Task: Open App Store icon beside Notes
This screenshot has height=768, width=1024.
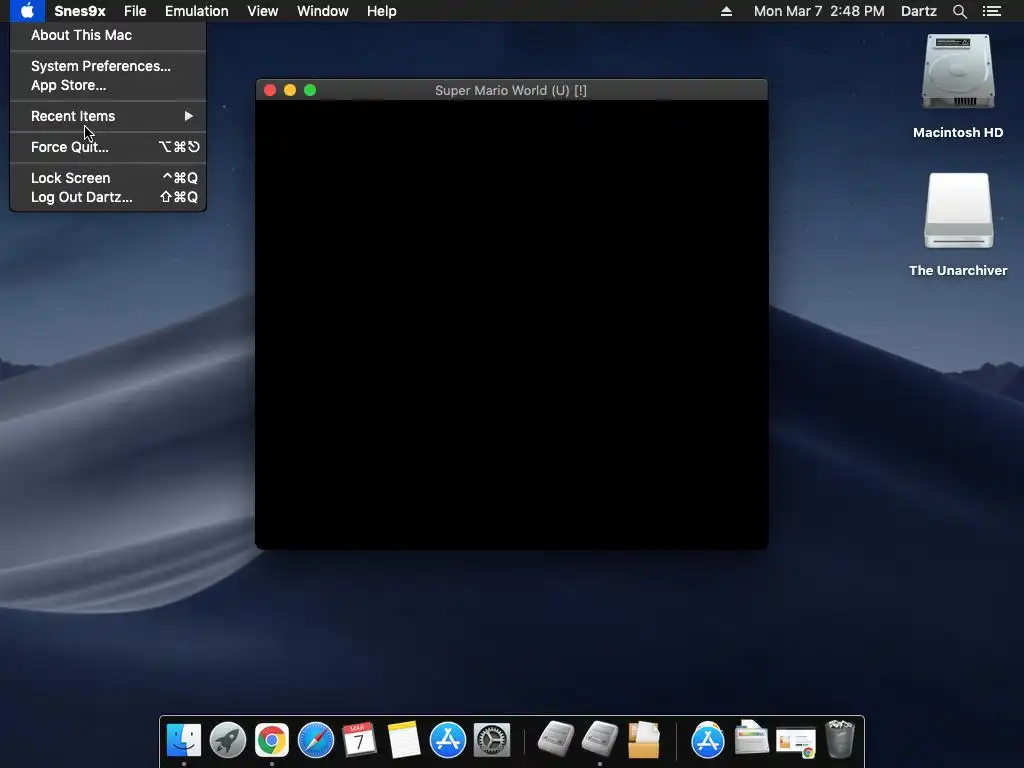Action: pos(447,740)
